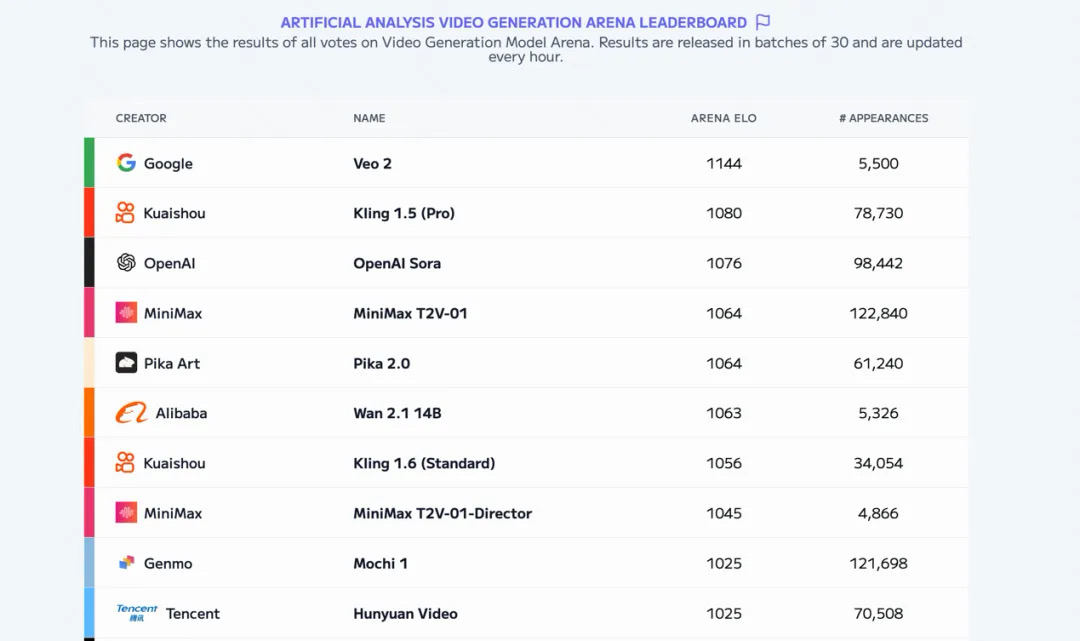This screenshot has width=1080, height=641.
Task: Click the Pika Art logo icon
Action: [x=126, y=363]
